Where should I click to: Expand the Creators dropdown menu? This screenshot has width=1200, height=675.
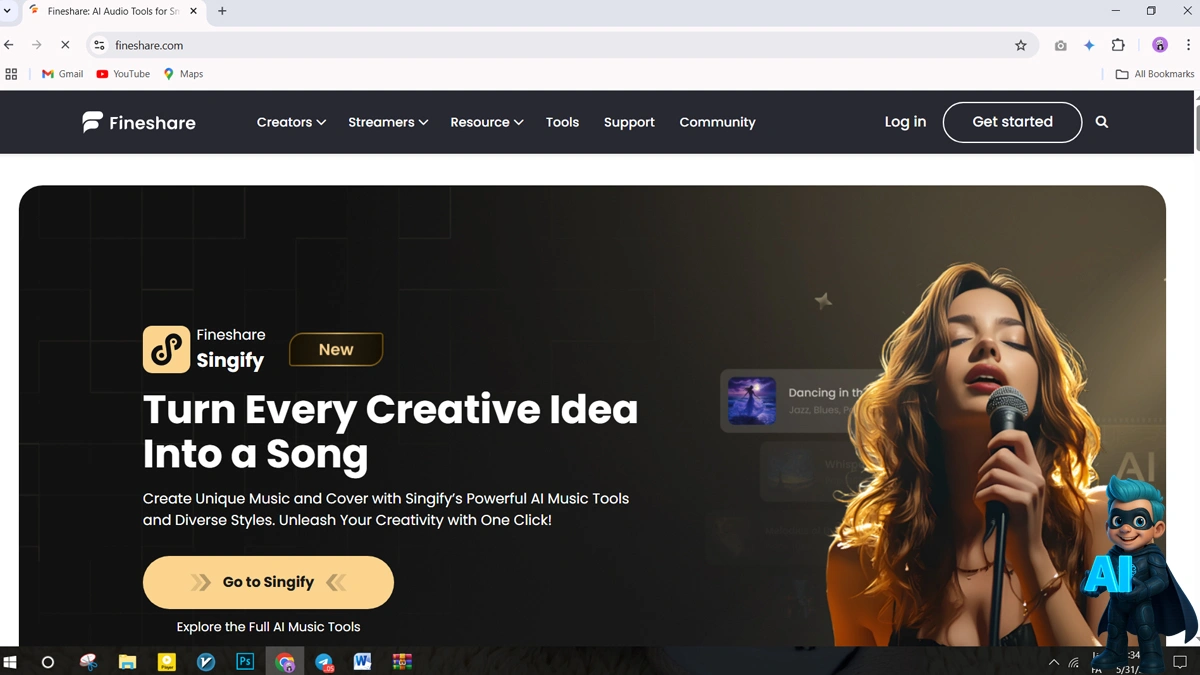pyautogui.click(x=291, y=122)
